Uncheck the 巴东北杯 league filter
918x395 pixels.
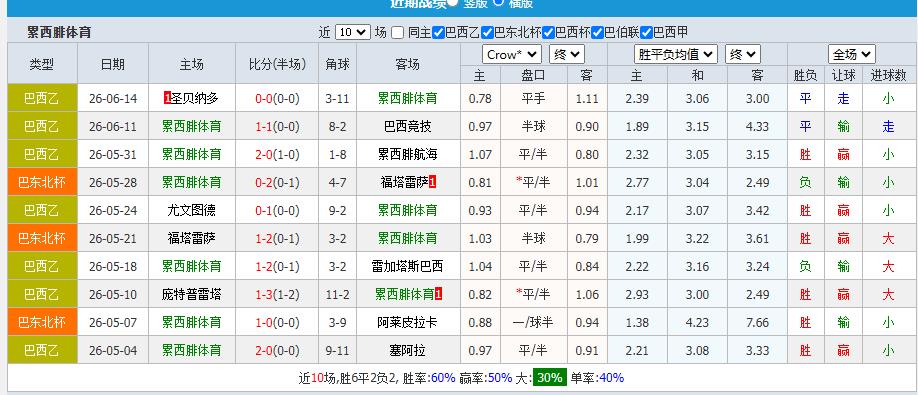(487, 33)
